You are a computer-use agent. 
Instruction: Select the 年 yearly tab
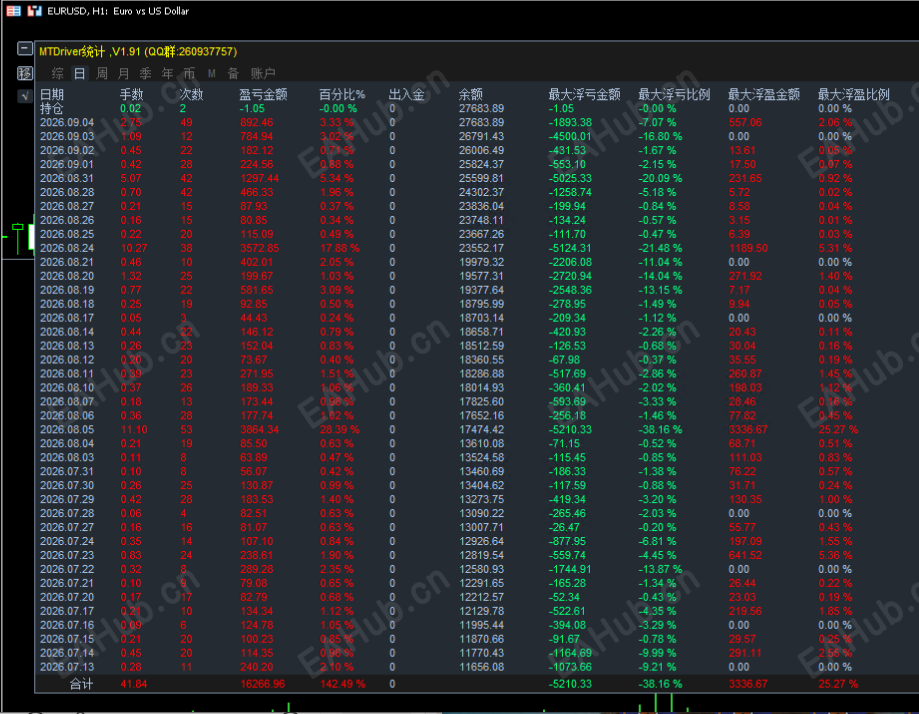pos(167,73)
